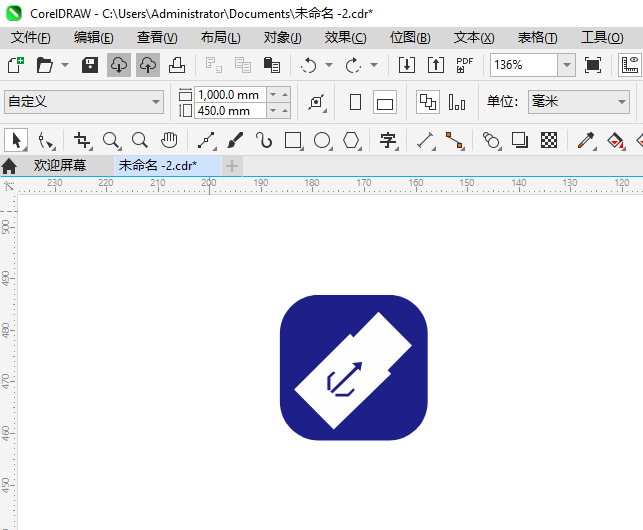This screenshot has width=643, height=530.
Task: Add a new document tab with plus
Action: click(x=232, y=166)
